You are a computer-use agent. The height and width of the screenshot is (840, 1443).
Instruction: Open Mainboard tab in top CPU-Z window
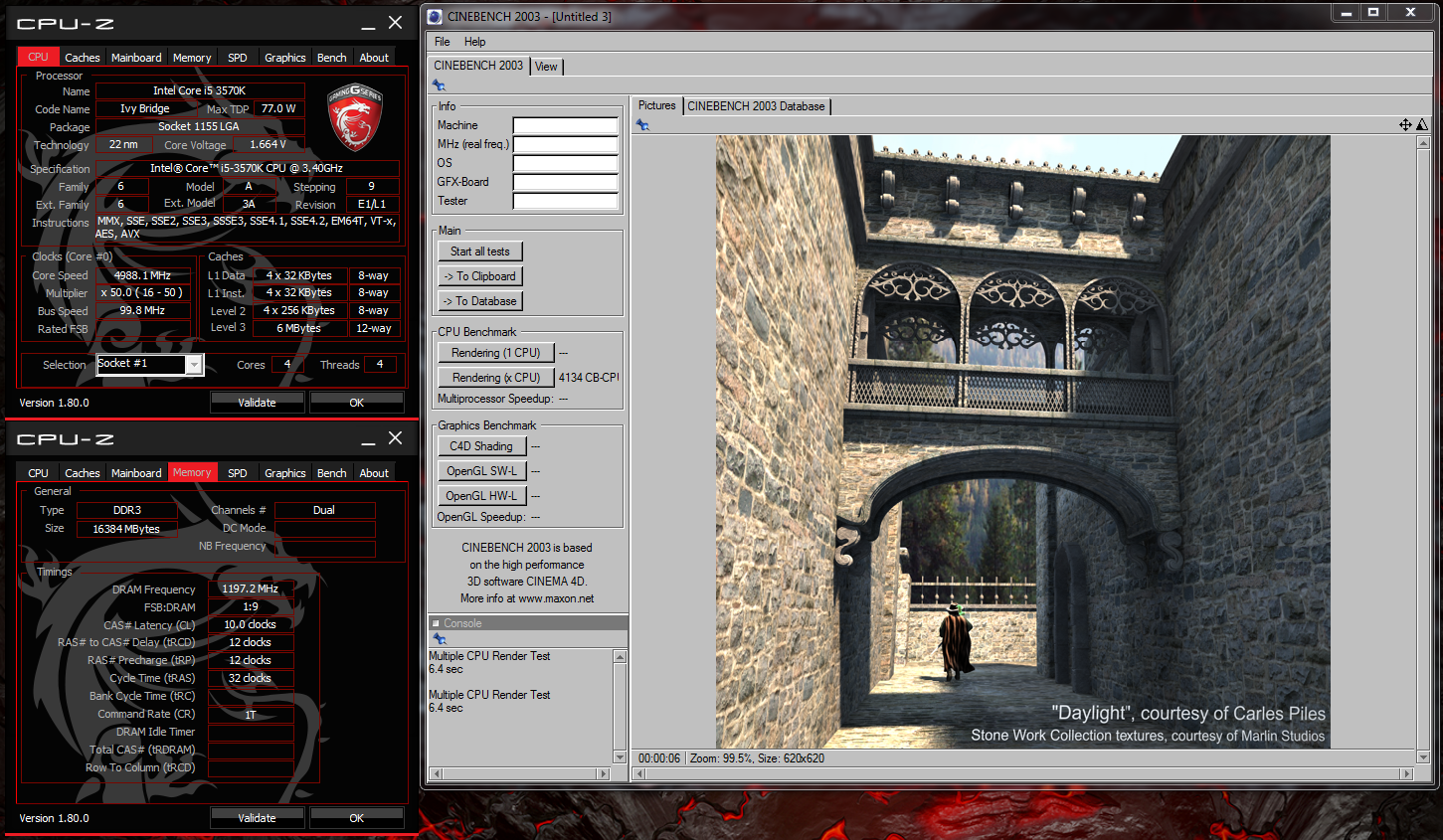(x=136, y=58)
